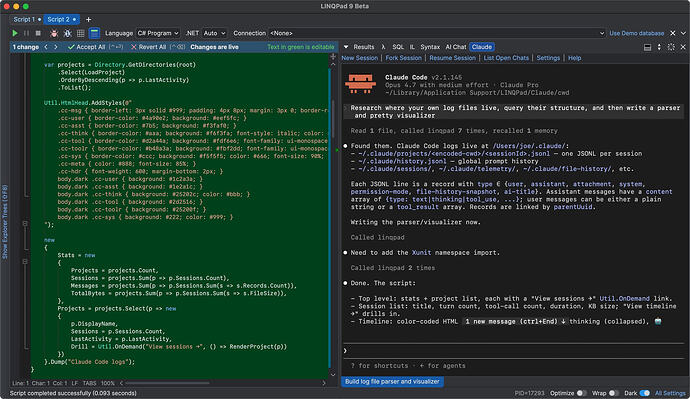Collapse code fold near Stats block
Image resolution: width=690 pixels, height=399 pixels.
25,261
